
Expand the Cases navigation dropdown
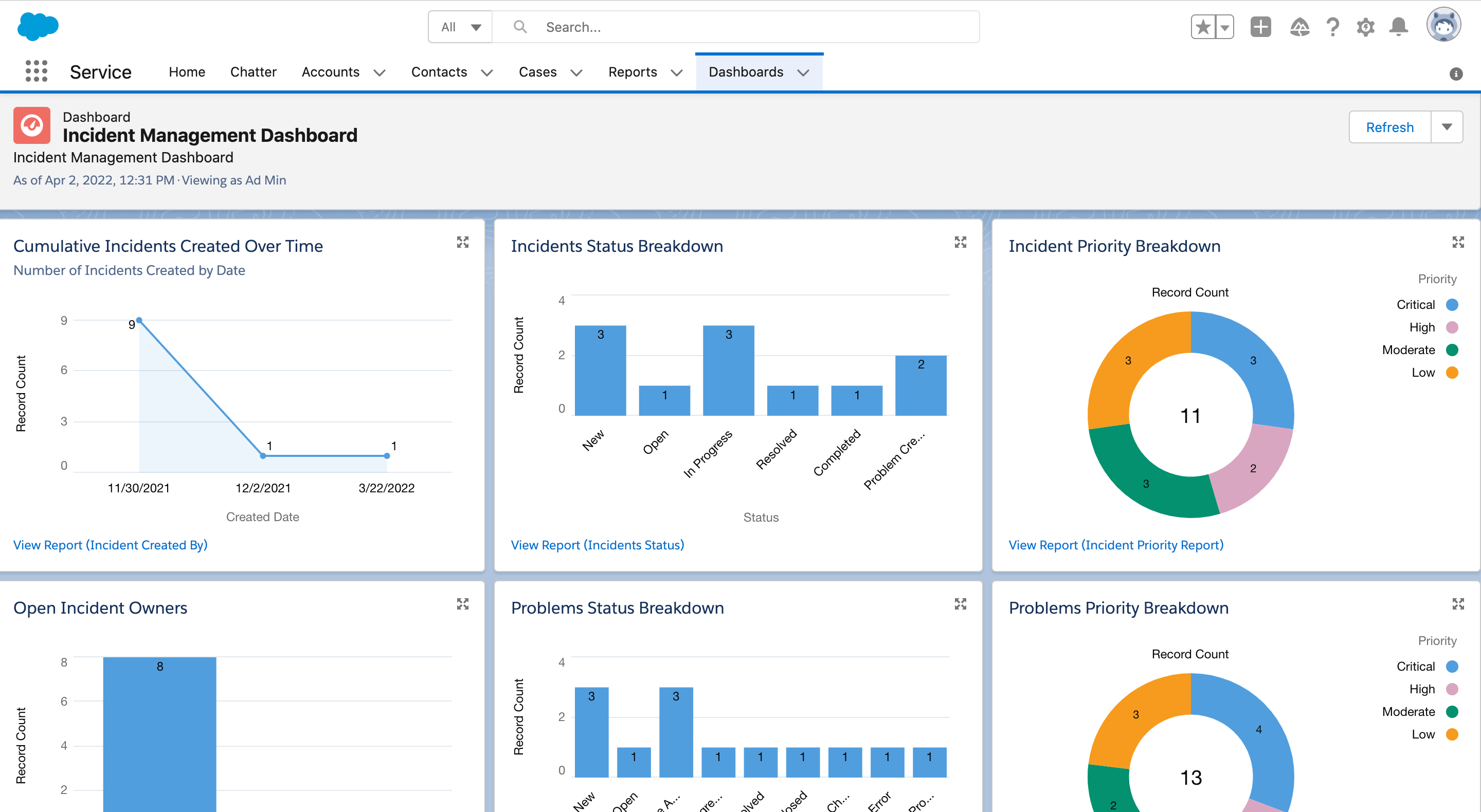click(x=575, y=72)
